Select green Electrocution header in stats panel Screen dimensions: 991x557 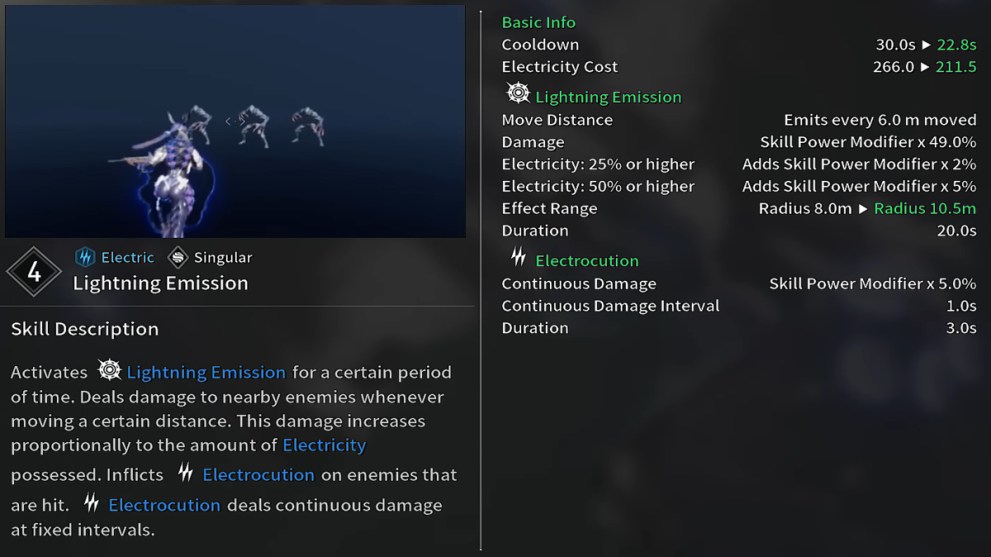point(586,261)
